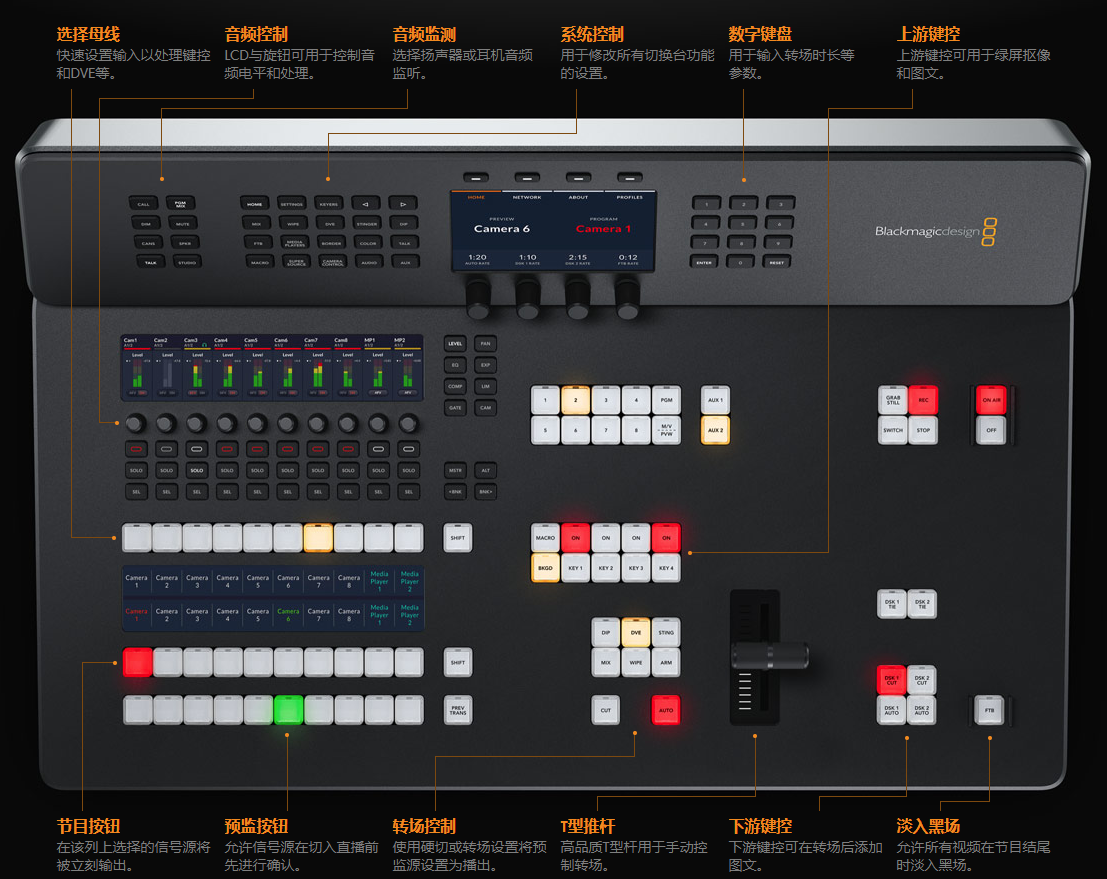Select the AUX 2 output button
This screenshot has width=1107, height=879.
coord(715,431)
